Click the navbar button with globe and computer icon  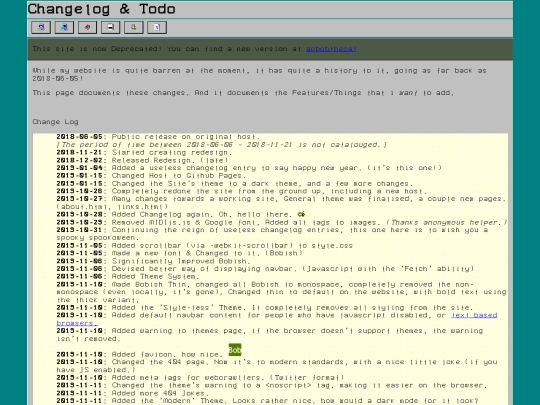(64, 27)
